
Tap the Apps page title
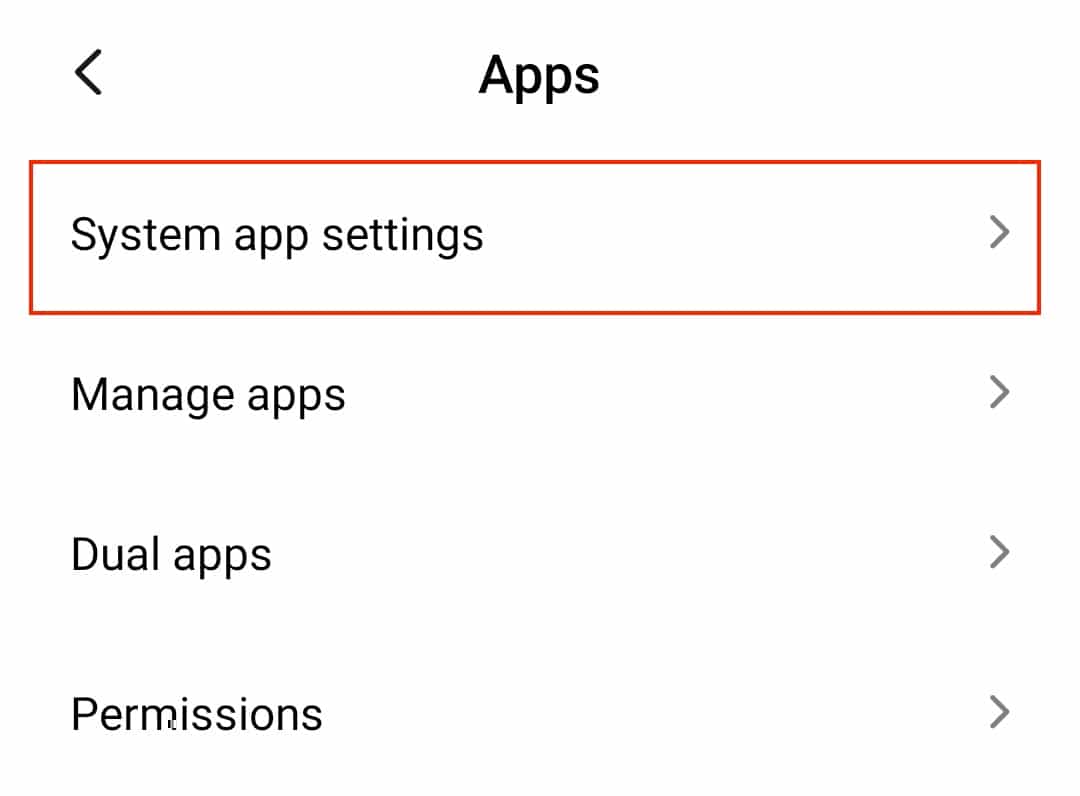[x=539, y=77]
